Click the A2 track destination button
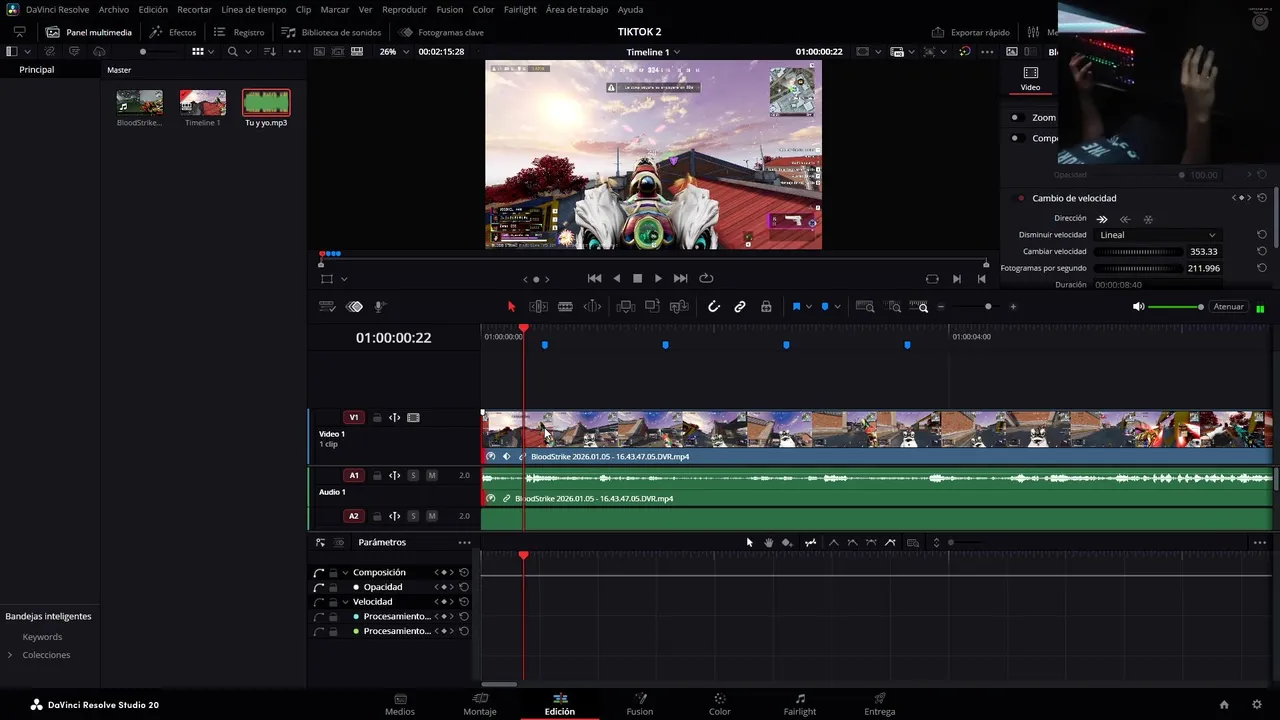Viewport: 1280px width, 720px height. pos(353,516)
